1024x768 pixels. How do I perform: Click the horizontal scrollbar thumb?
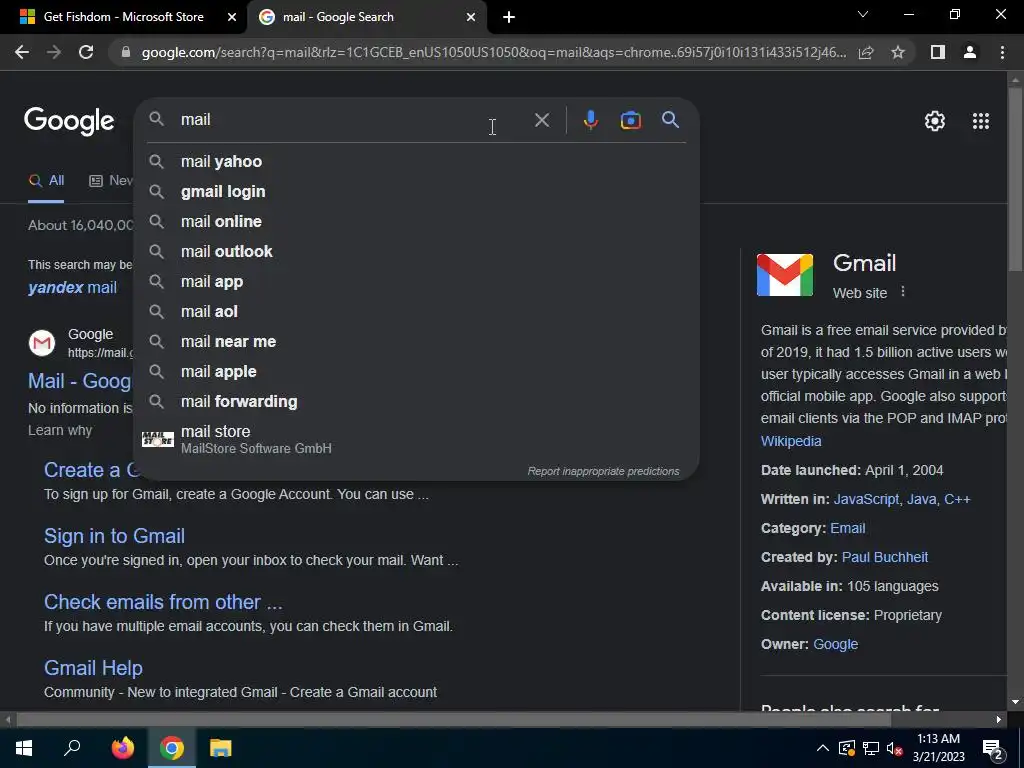pos(454,720)
